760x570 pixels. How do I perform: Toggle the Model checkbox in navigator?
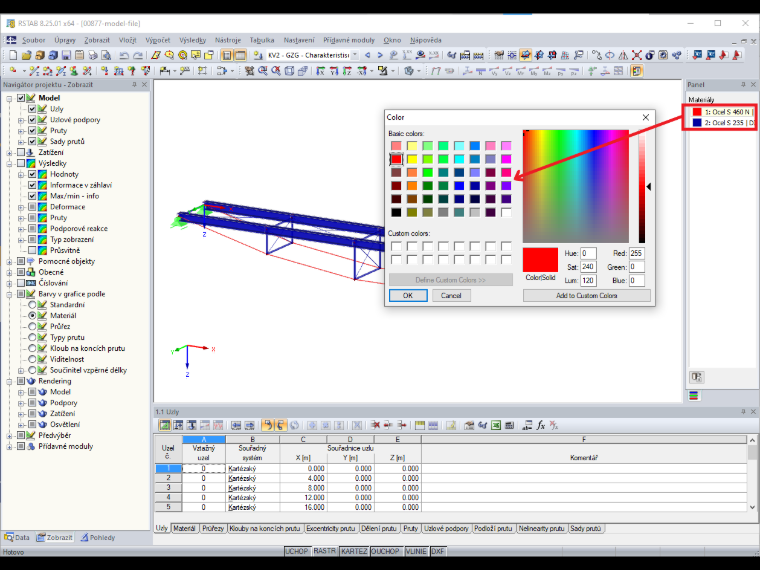(x=21, y=98)
